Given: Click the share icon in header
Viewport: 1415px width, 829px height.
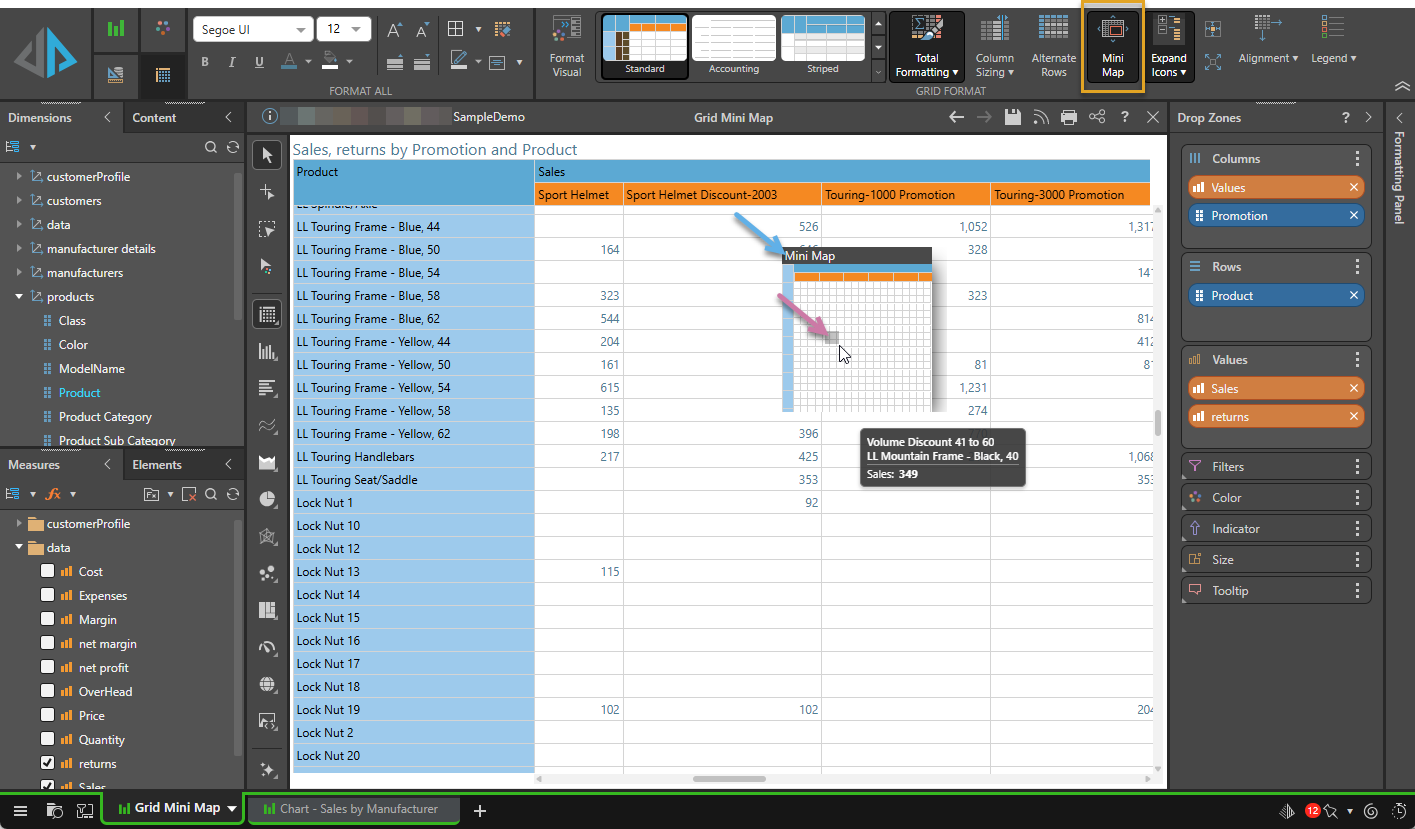Looking at the screenshot, I should tap(1097, 117).
